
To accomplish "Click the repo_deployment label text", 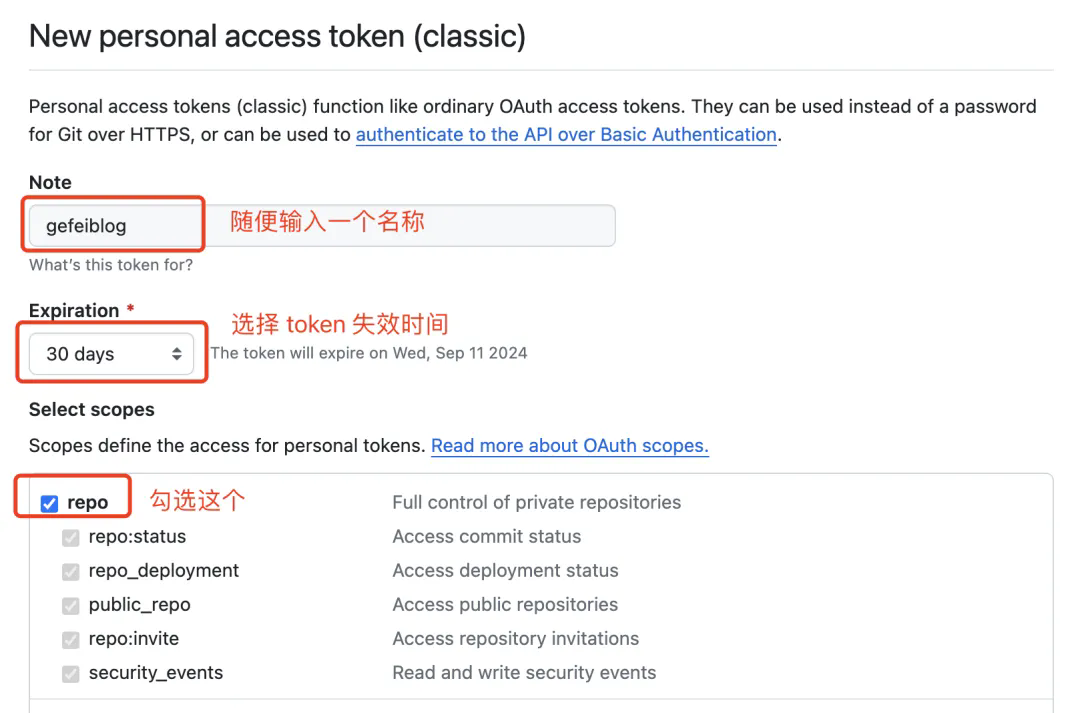I will pyautogui.click(x=163, y=570).
